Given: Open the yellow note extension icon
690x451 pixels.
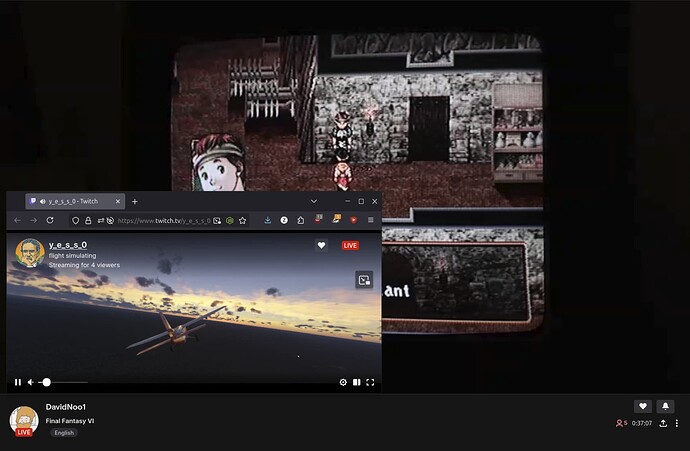Looking at the screenshot, I should coord(336,219).
